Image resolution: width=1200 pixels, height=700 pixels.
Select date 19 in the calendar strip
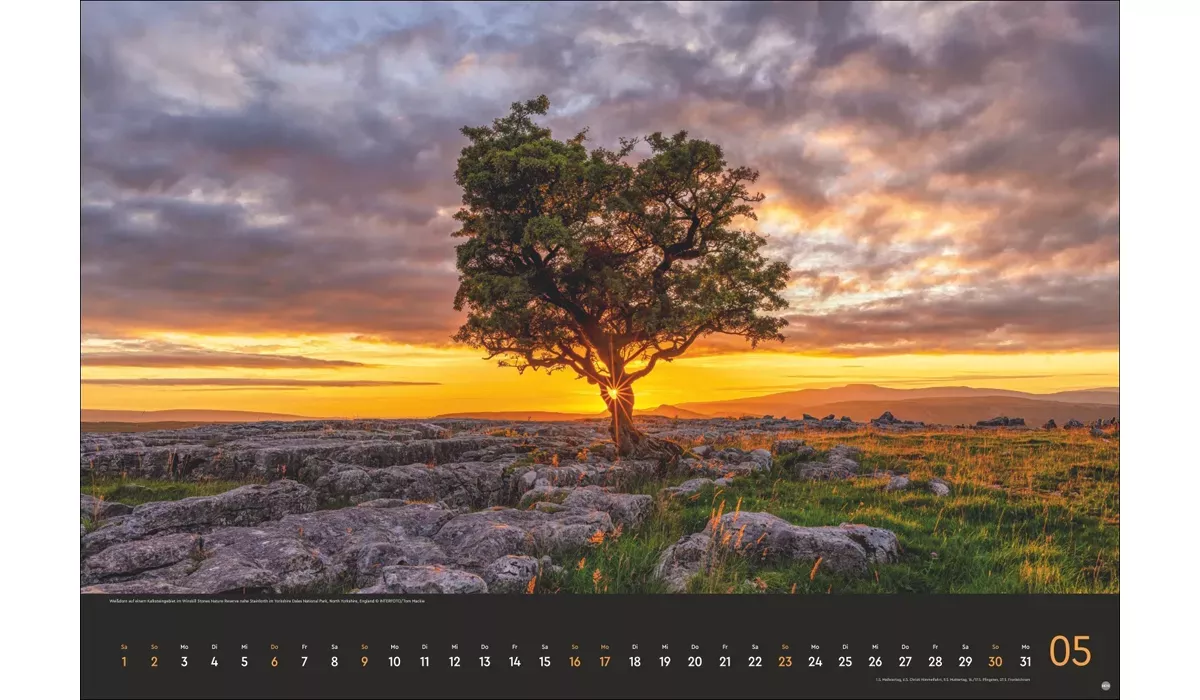point(665,661)
